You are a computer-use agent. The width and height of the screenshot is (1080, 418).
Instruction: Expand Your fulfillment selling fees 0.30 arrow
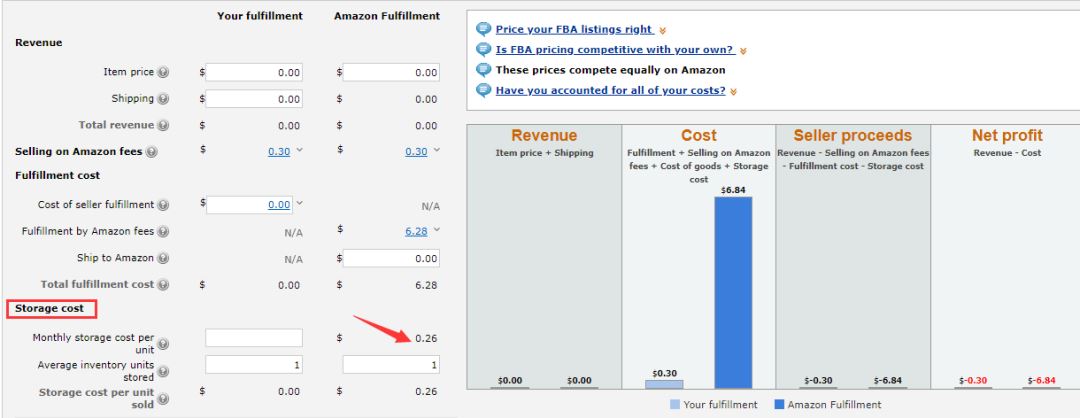[299, 150]
